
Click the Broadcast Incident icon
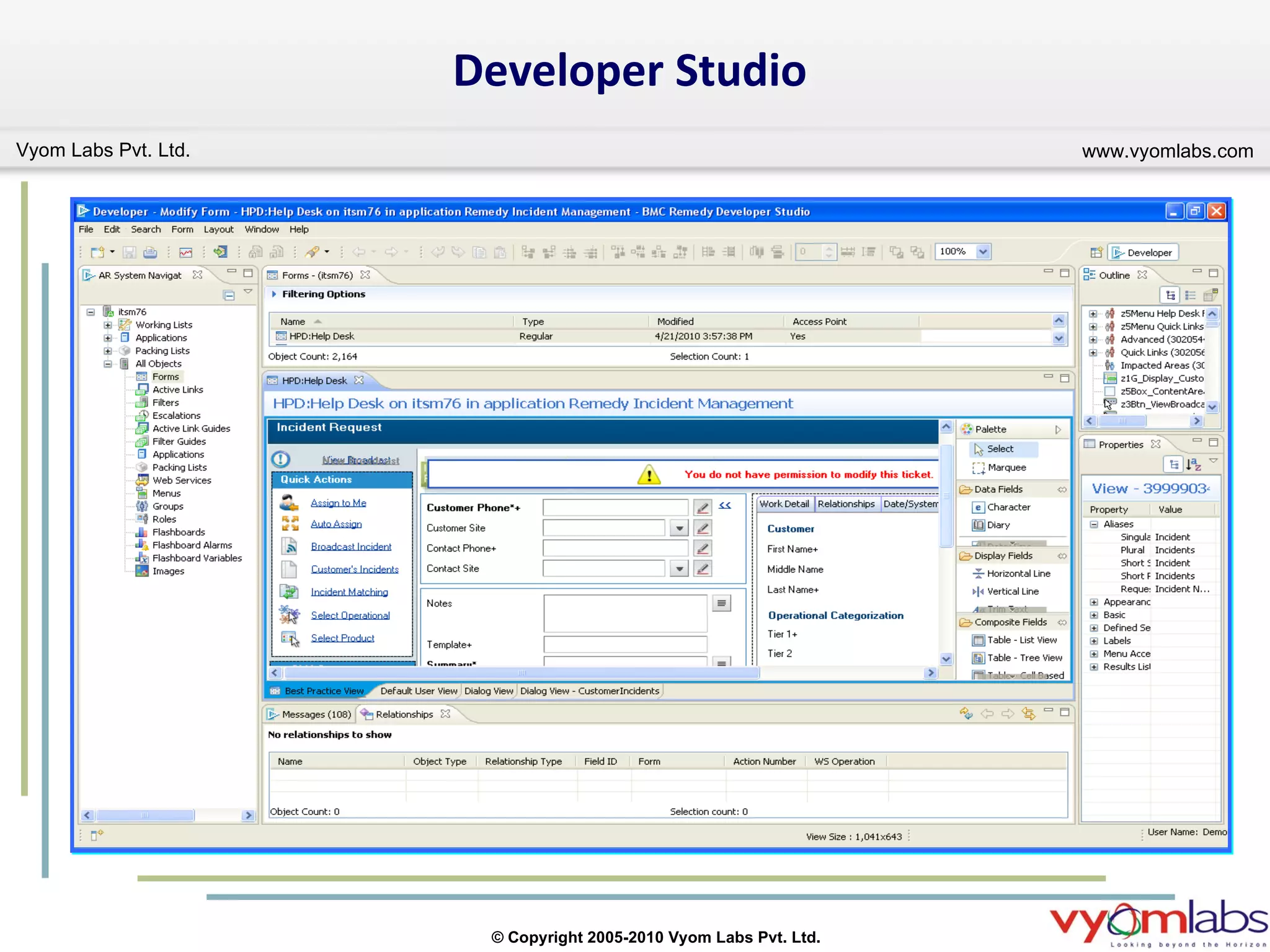[x=290, y=546]
